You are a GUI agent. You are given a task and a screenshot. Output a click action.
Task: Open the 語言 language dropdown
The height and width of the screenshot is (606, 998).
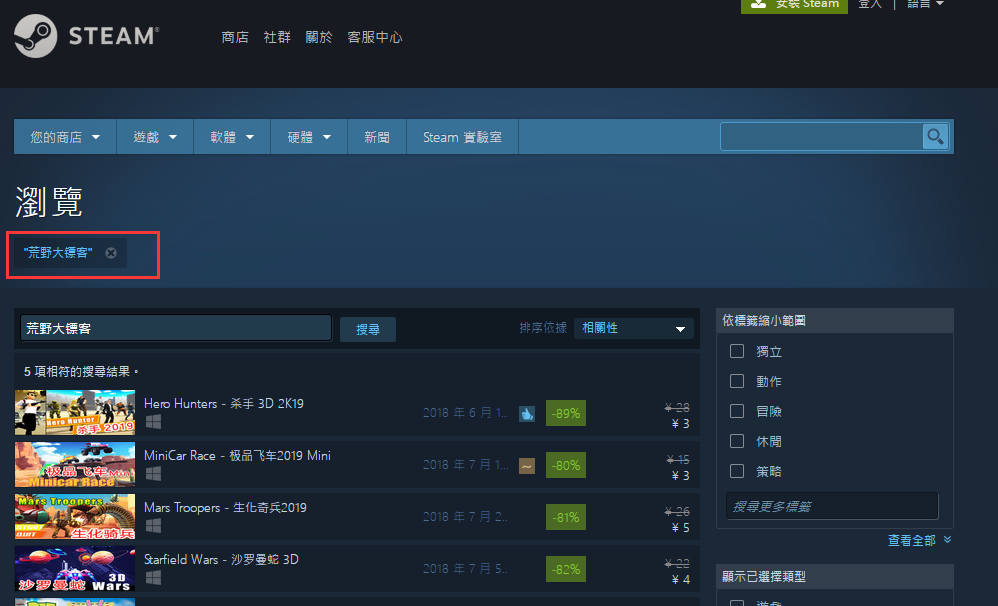point(925,4)
